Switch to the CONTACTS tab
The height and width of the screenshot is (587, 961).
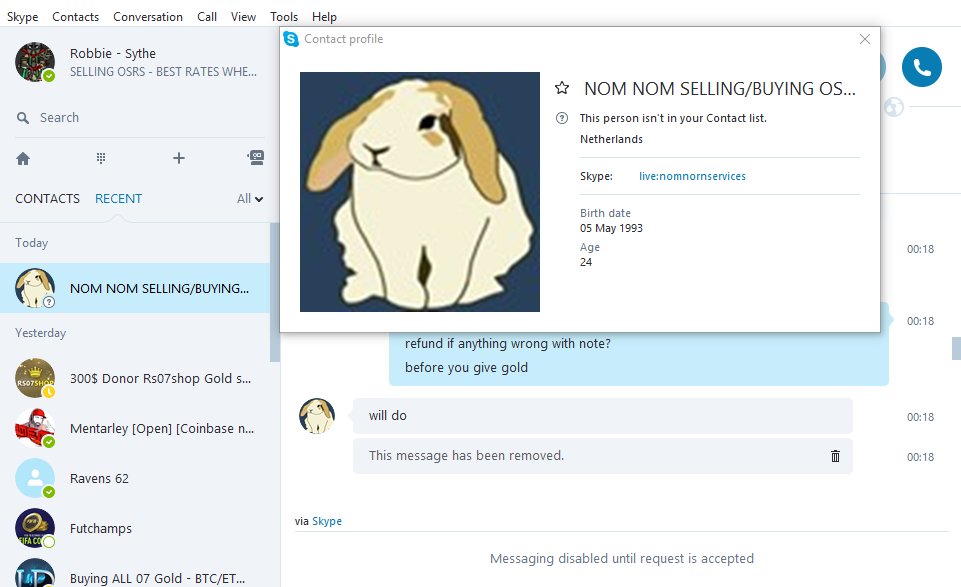47,199
